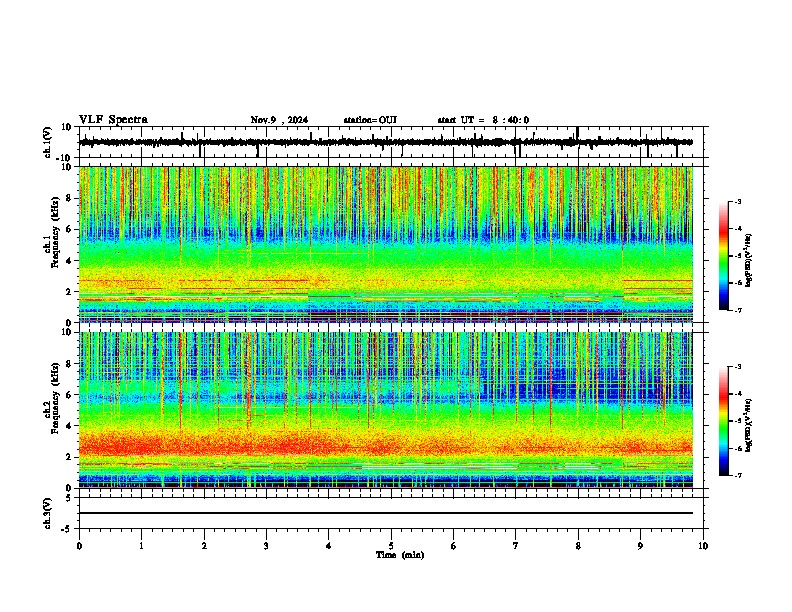The image size is (792, 612).
Task: Click time axis tick label "9"
Action: pyautogui.click(x=640, y=546)
